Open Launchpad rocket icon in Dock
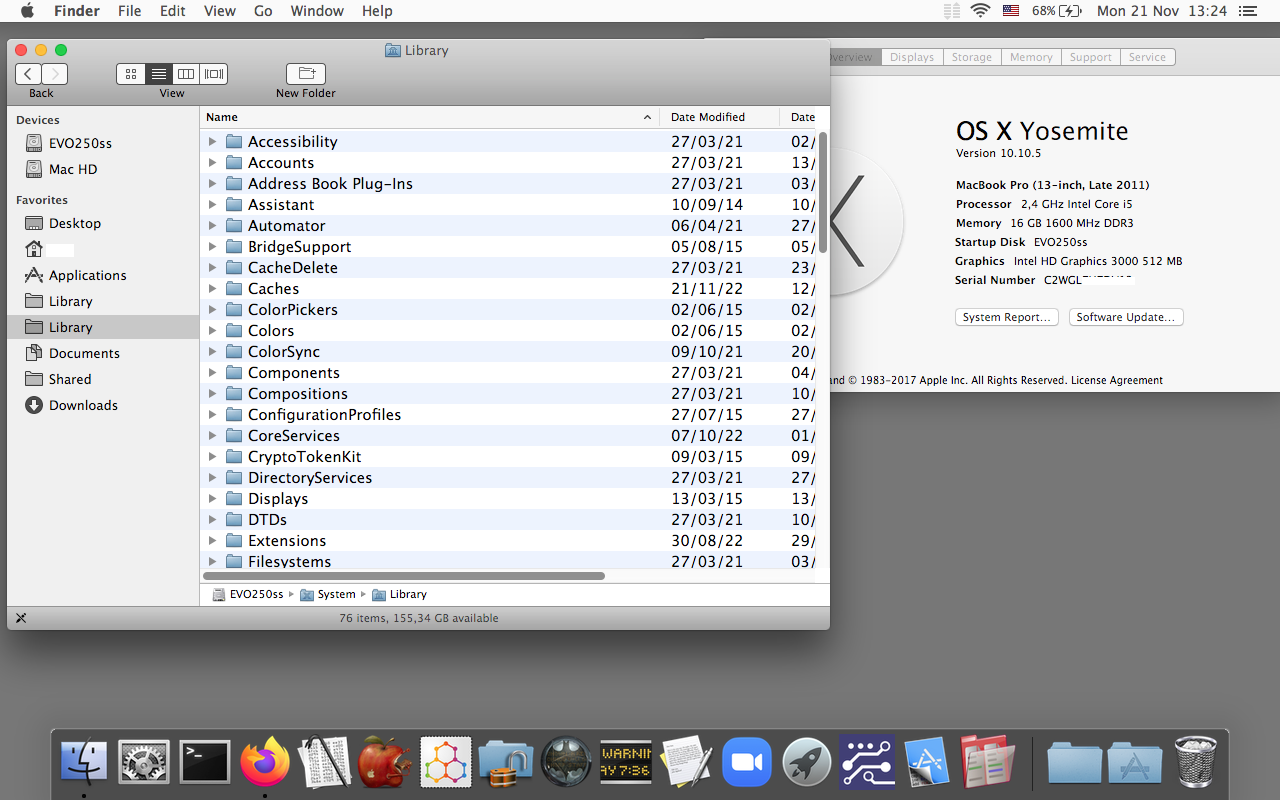This screenshot has height=800, width=1280. tap(807, 761)
